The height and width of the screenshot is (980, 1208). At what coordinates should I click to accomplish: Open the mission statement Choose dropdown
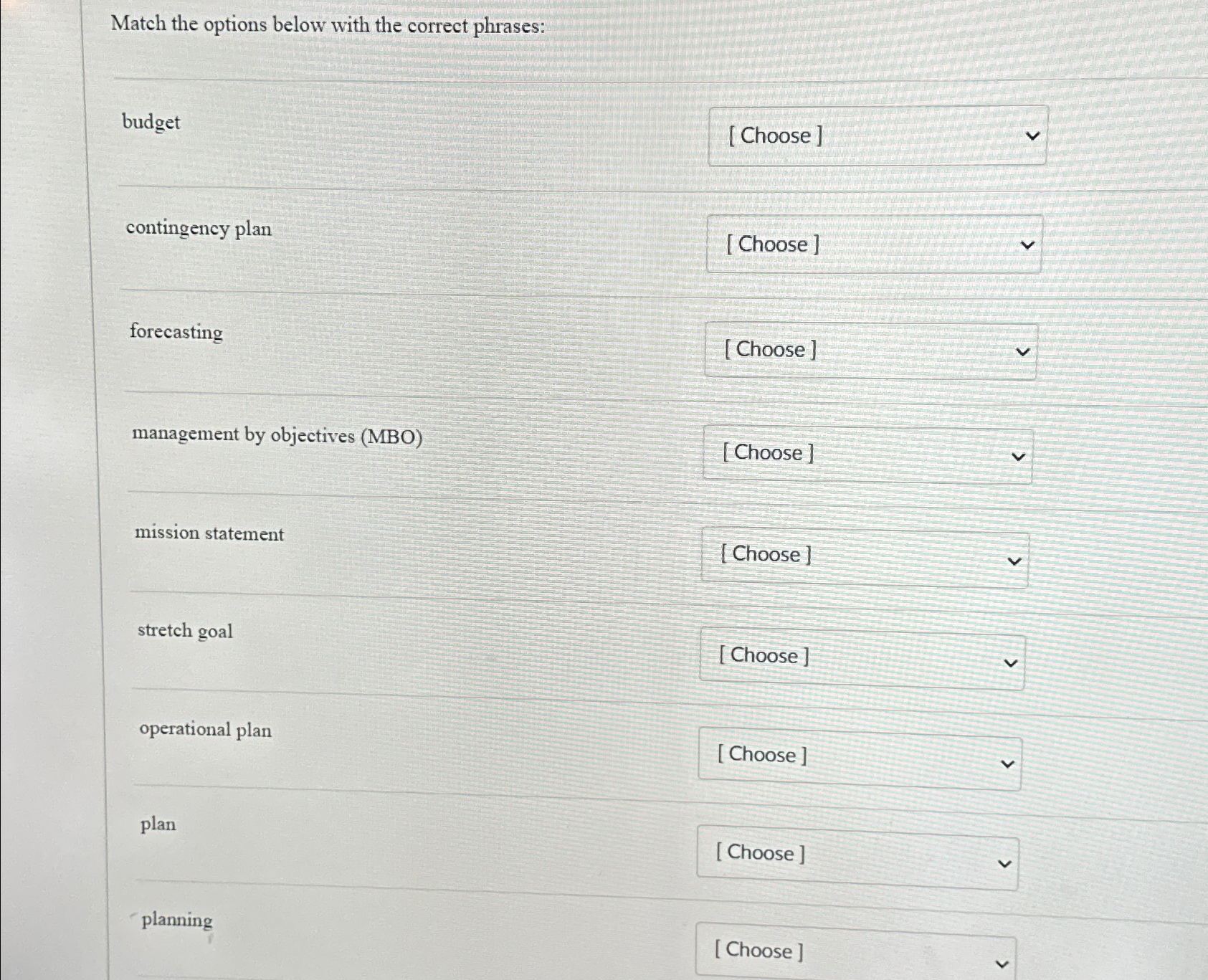click(864, 558)
